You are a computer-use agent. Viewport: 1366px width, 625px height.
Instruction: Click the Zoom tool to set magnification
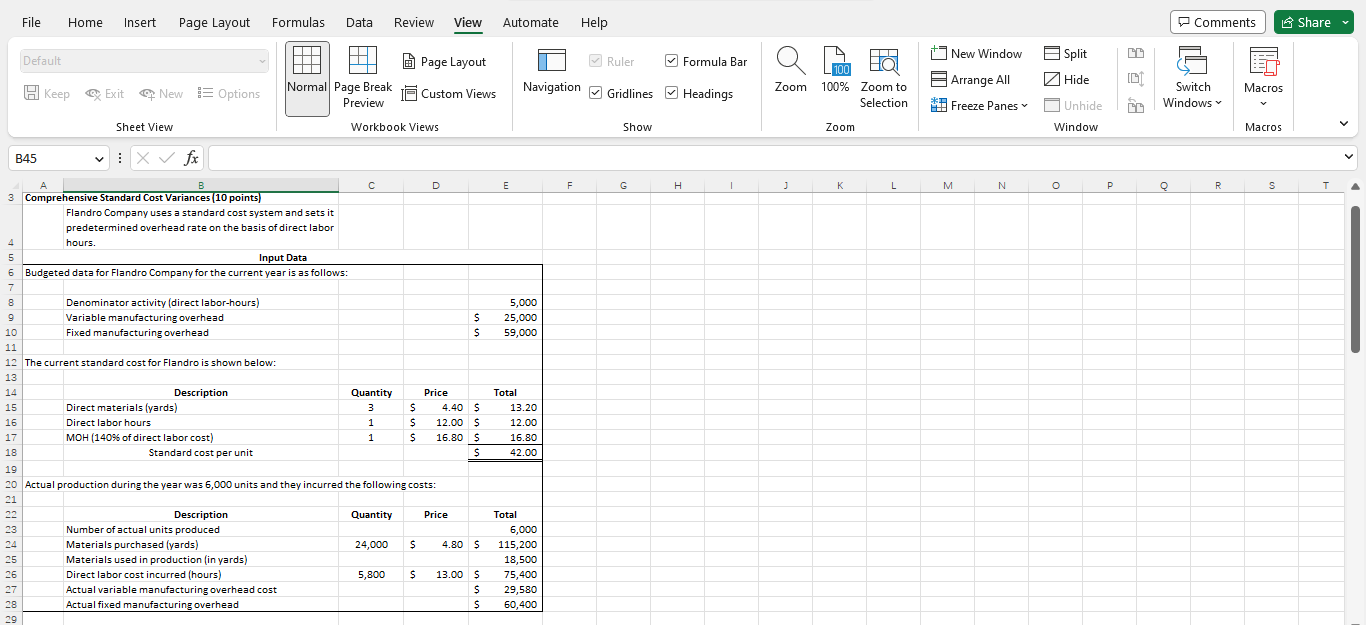tap(790, 72)
